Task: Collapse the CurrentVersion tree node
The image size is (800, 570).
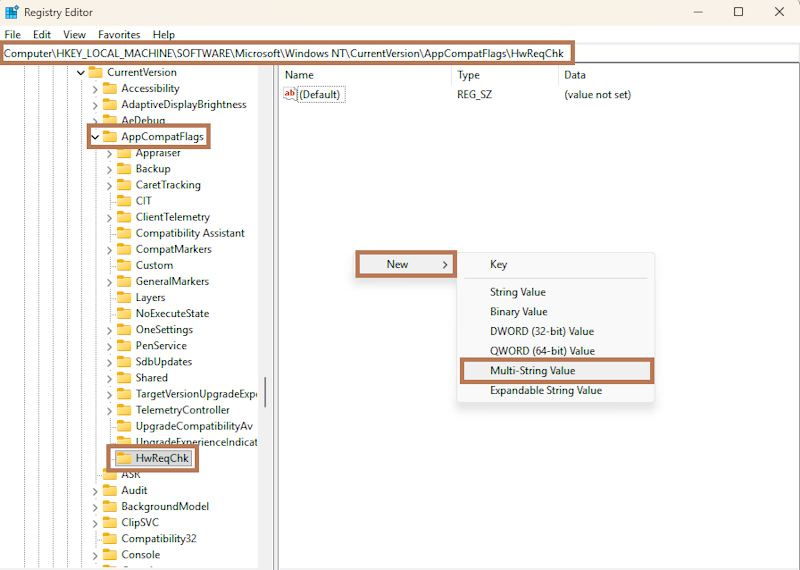Action: tap(82, 72)
